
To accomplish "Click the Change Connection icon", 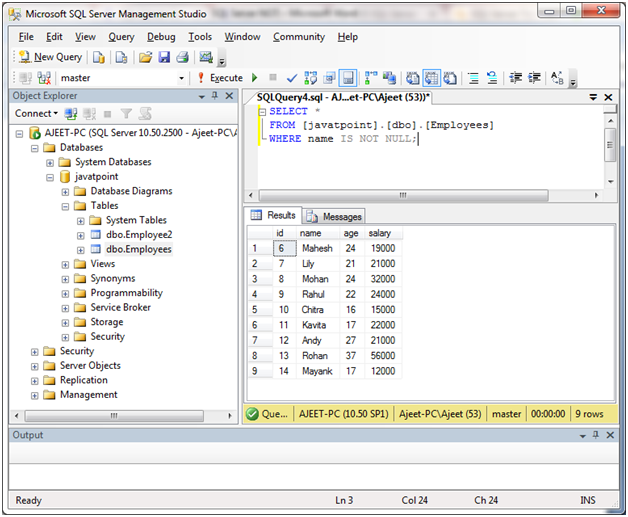I will (44, 78).
